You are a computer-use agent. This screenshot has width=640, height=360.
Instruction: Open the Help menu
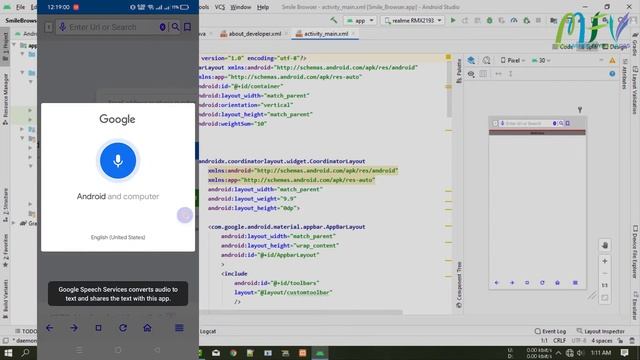tap(263, 7)
